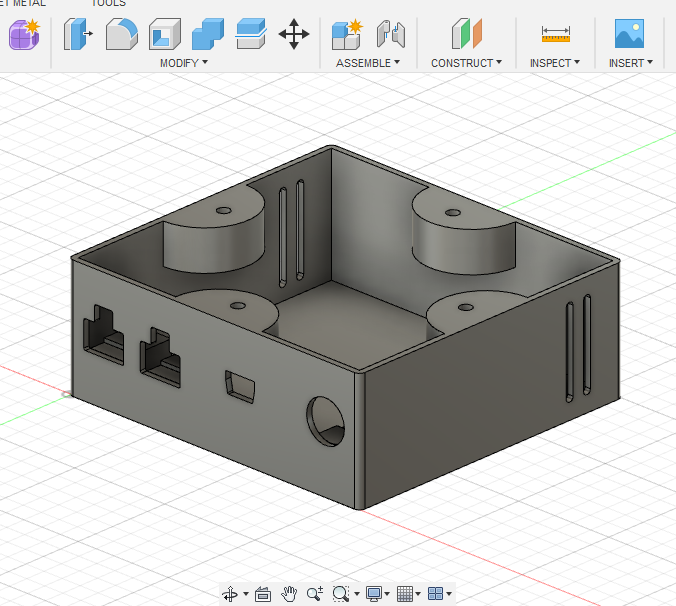Expand the Viewports dropdown arrow

tap(449, 594)
